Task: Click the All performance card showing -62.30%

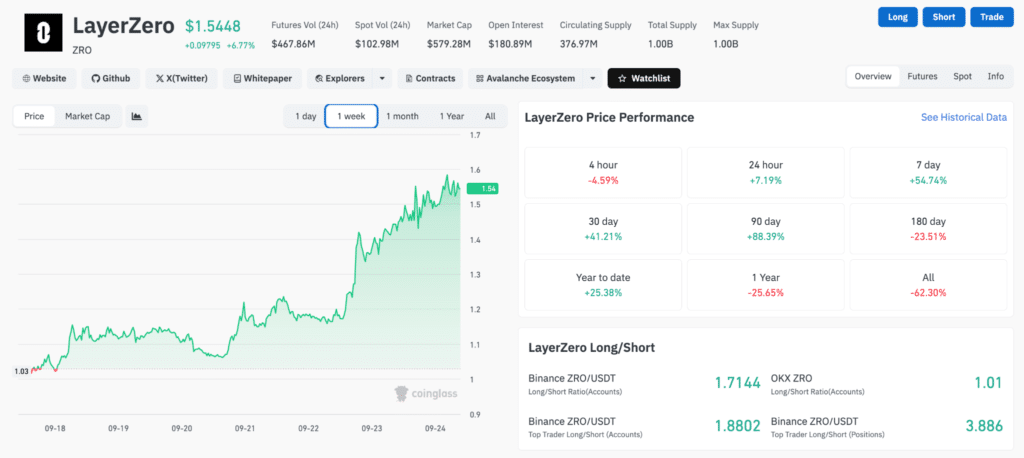Action: point(928,285)
